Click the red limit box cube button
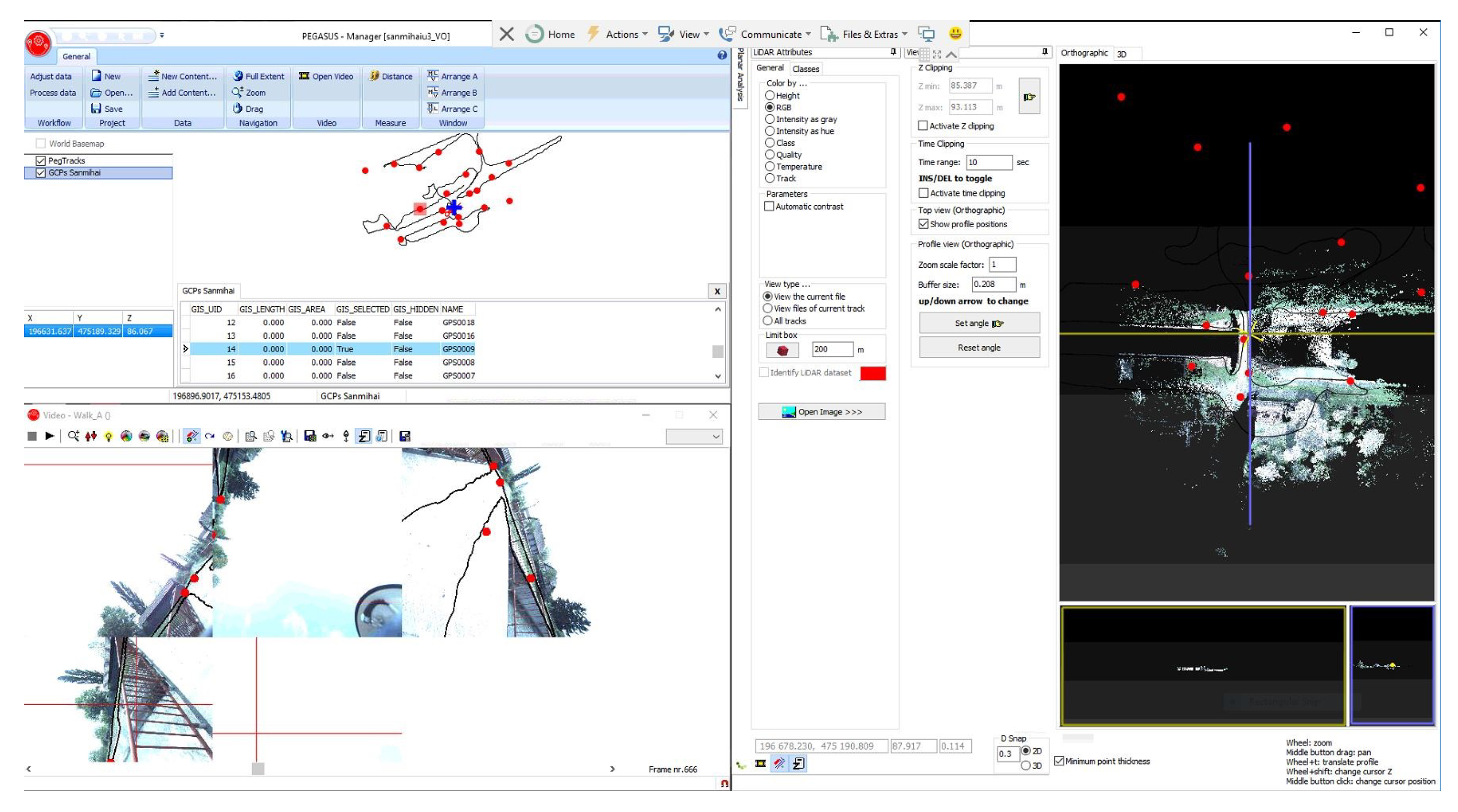1458x812 pixels. point(783,350)
